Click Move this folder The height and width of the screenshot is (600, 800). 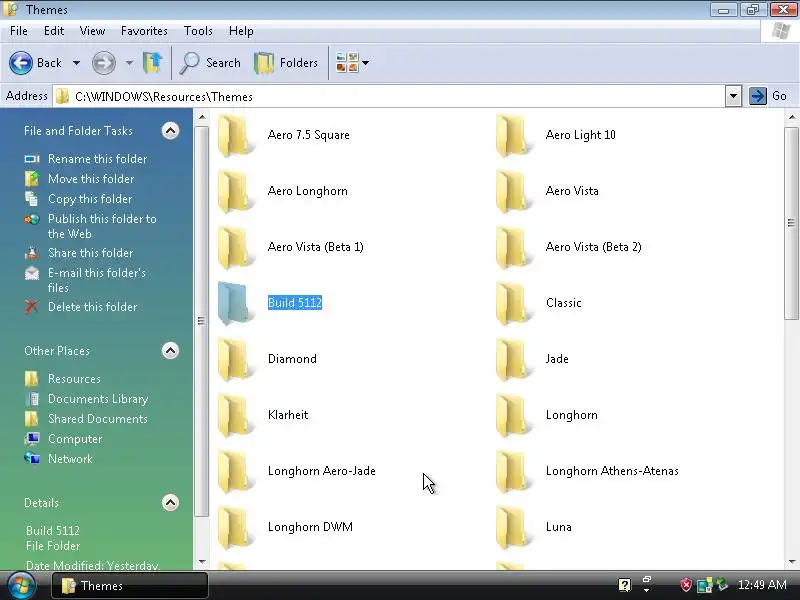click(91, 179)
